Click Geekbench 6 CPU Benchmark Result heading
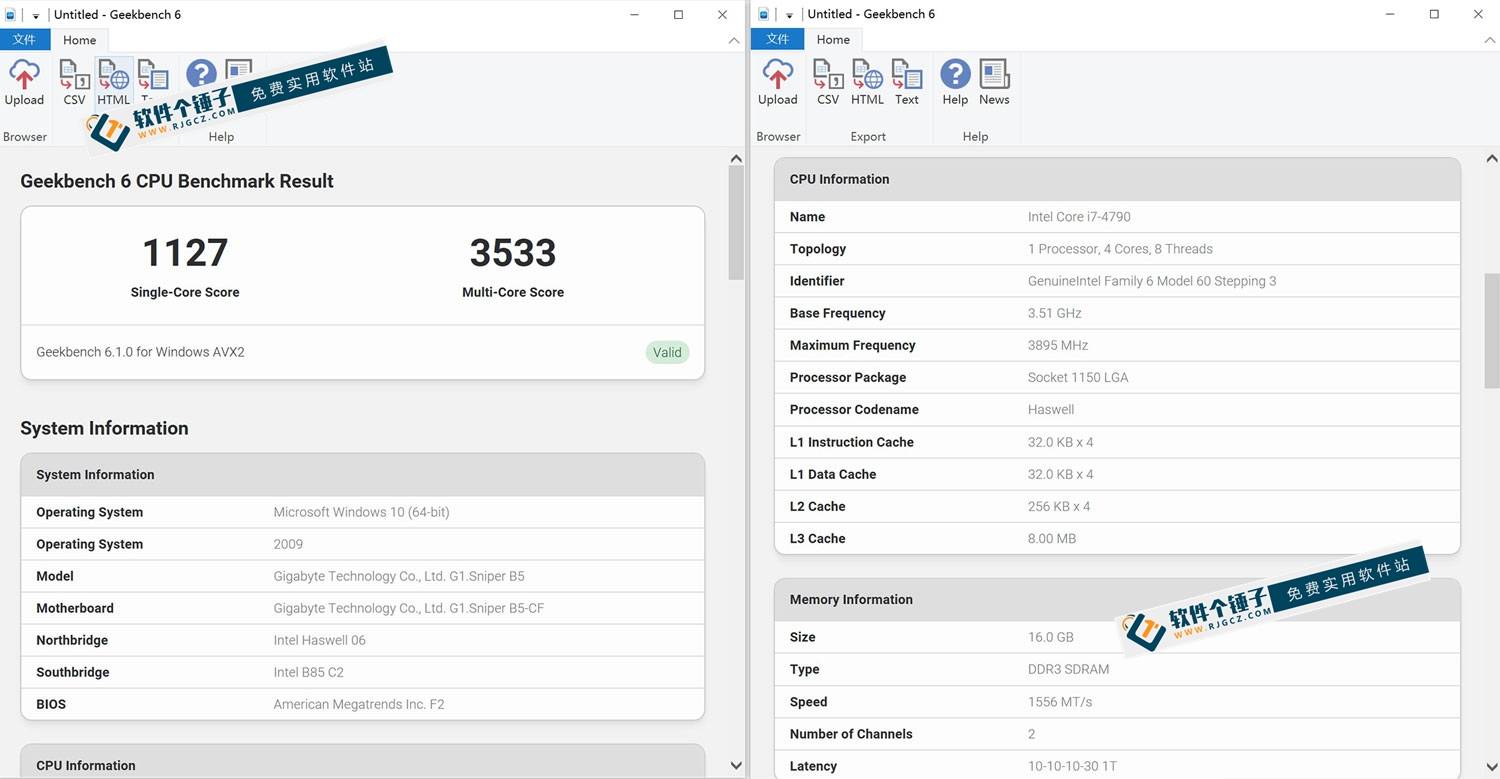The image size is (1500, 779). (x=177, y=181)
